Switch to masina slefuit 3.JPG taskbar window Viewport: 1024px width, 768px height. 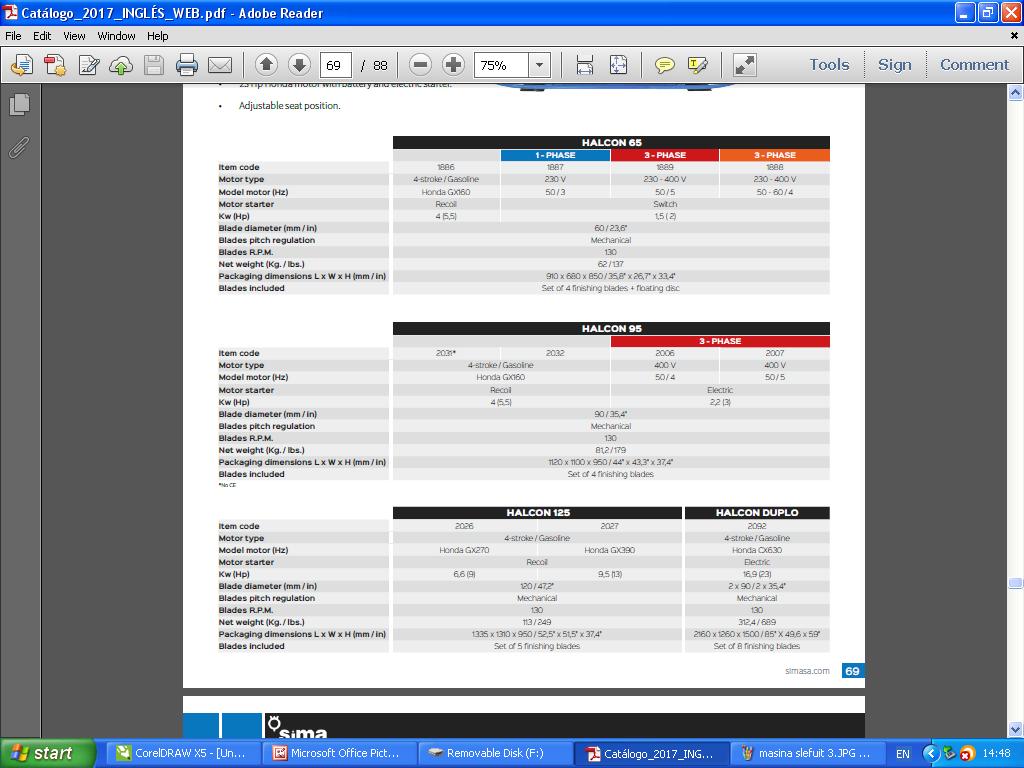point(807,753)
